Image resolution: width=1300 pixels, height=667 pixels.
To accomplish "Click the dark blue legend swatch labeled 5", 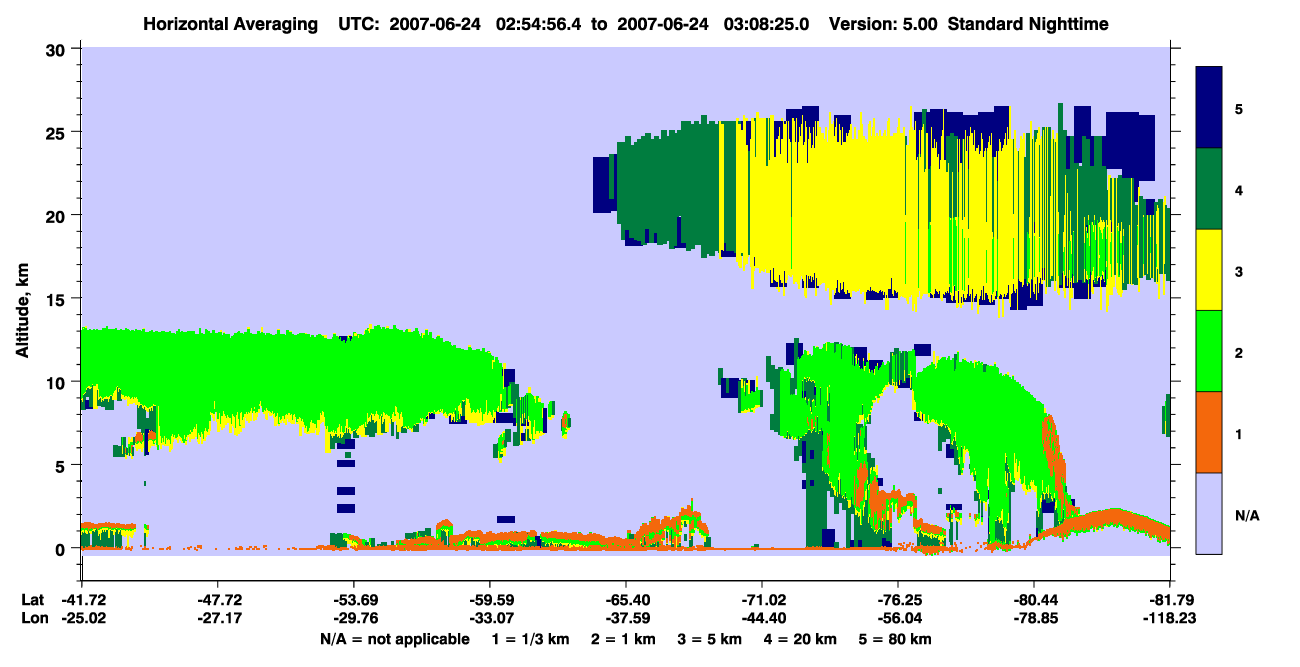I will click(1209, 107).
